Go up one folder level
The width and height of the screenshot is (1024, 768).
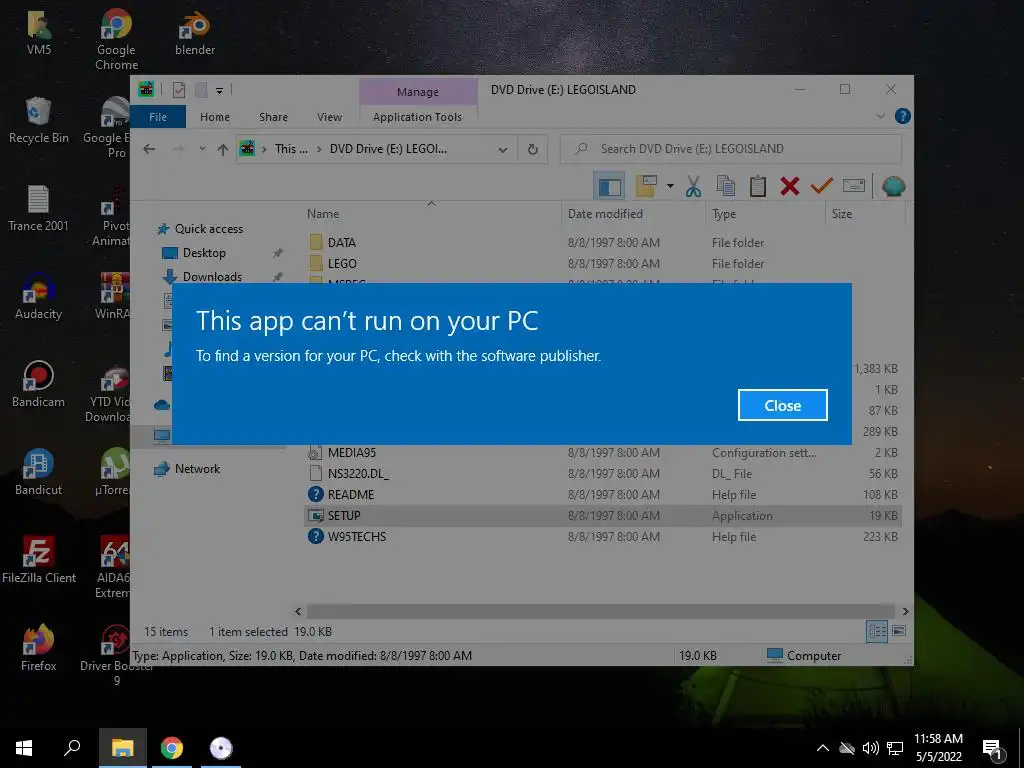click(x=223, y=150)
